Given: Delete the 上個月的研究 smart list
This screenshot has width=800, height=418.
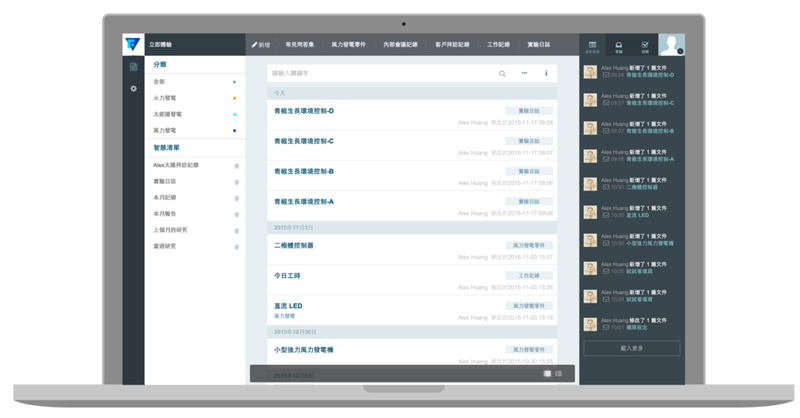Looking at the screenshot, I should tap(236, 231).
